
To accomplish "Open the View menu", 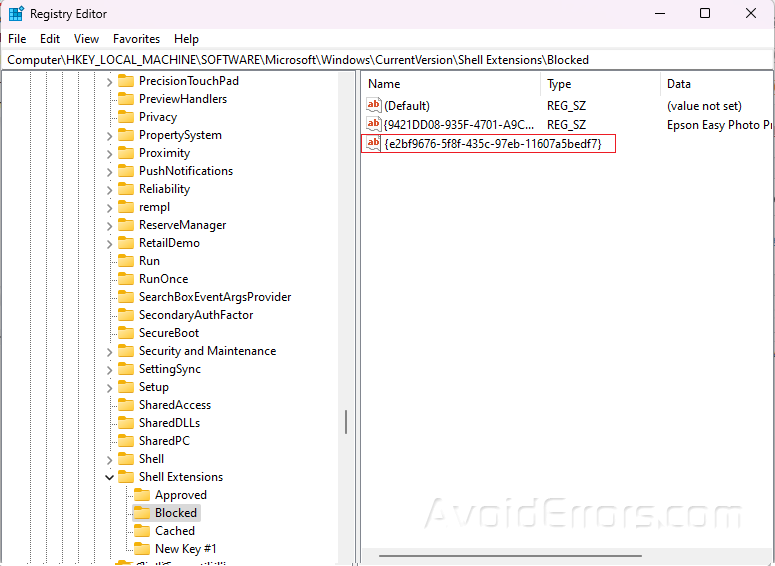I will (x=86, y=39).
